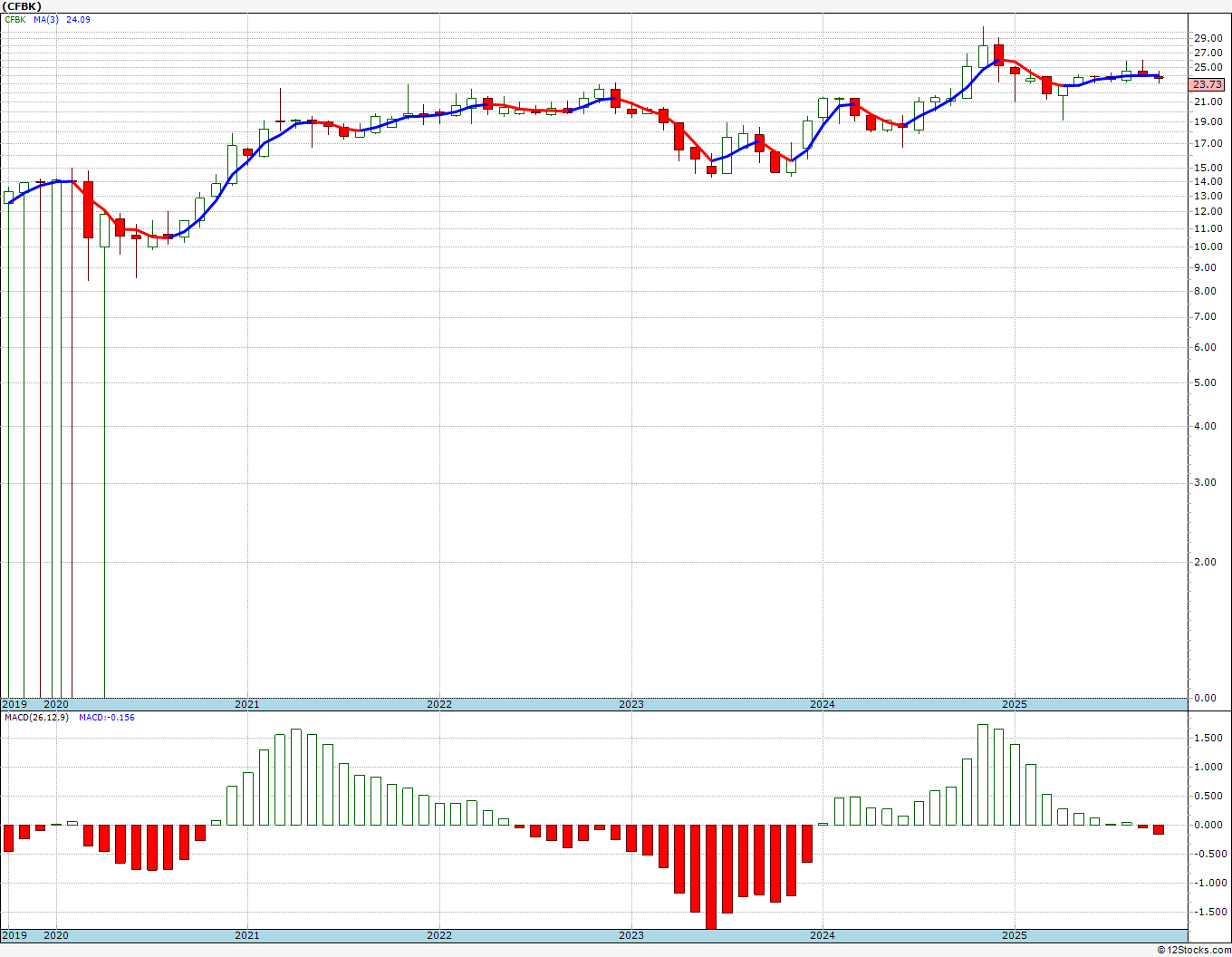Click the last red candlestick at chart end
This screenshot has height=957, width=1232.
point(1159,77)
